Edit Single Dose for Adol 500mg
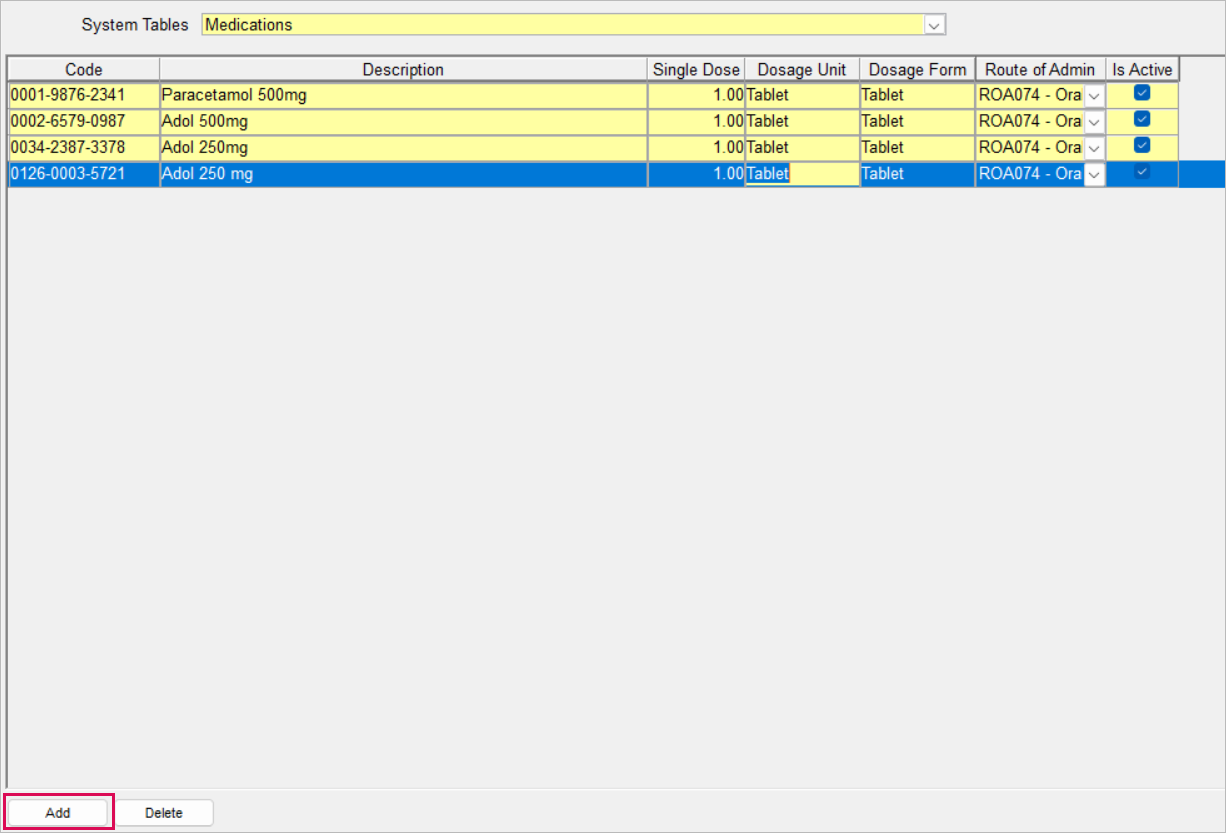 click(696, 121)
